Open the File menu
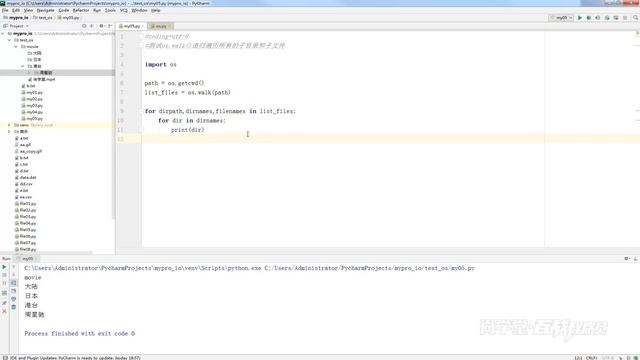The height and width of the screenshot is (360, 640). click(x=5, y=10)
